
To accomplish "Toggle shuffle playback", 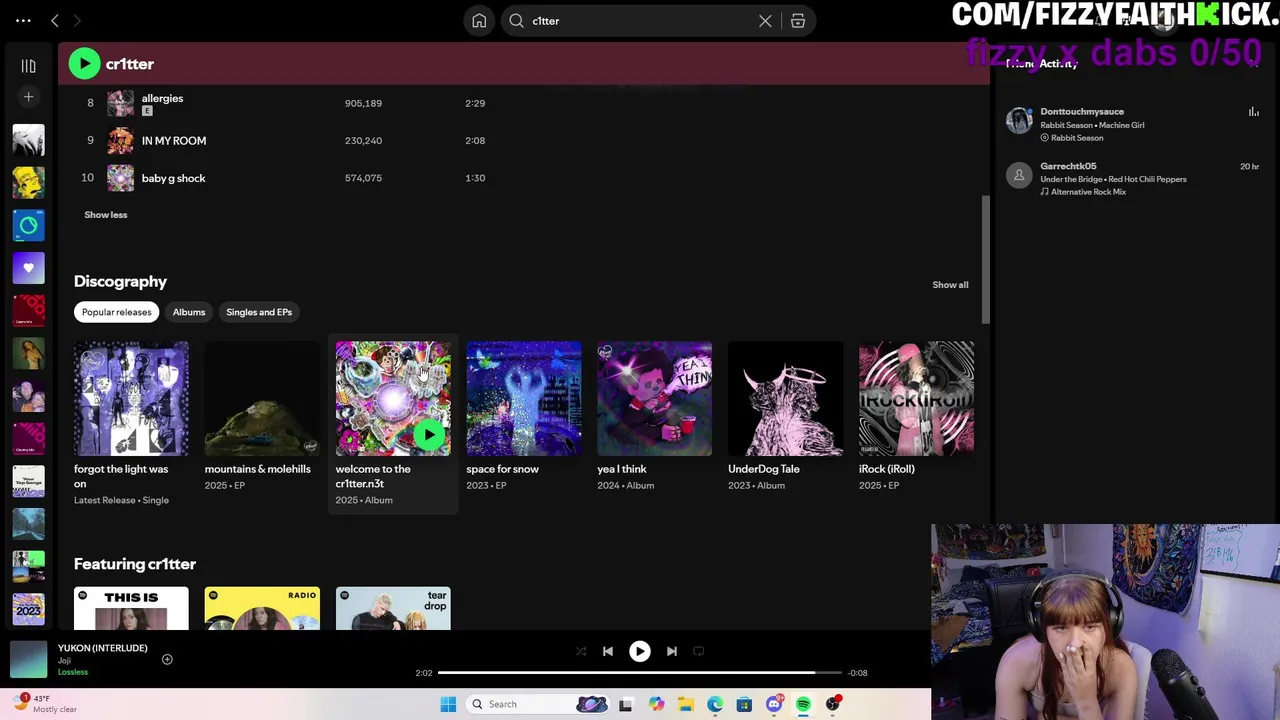I will click(581, 651).
